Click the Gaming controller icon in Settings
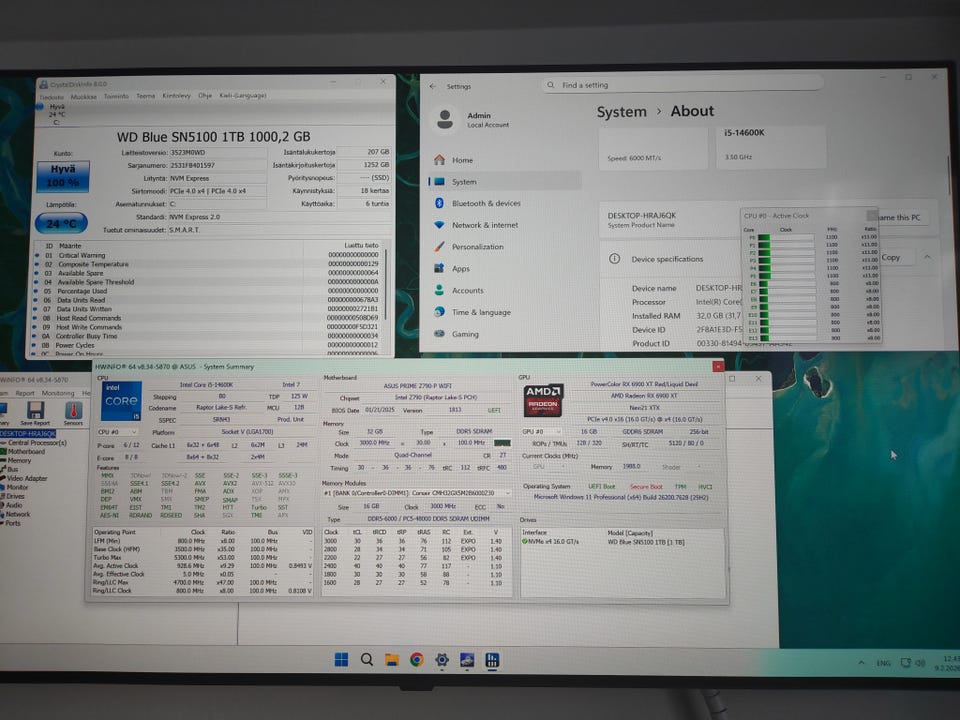960x720 pixels. click(439, 334)
